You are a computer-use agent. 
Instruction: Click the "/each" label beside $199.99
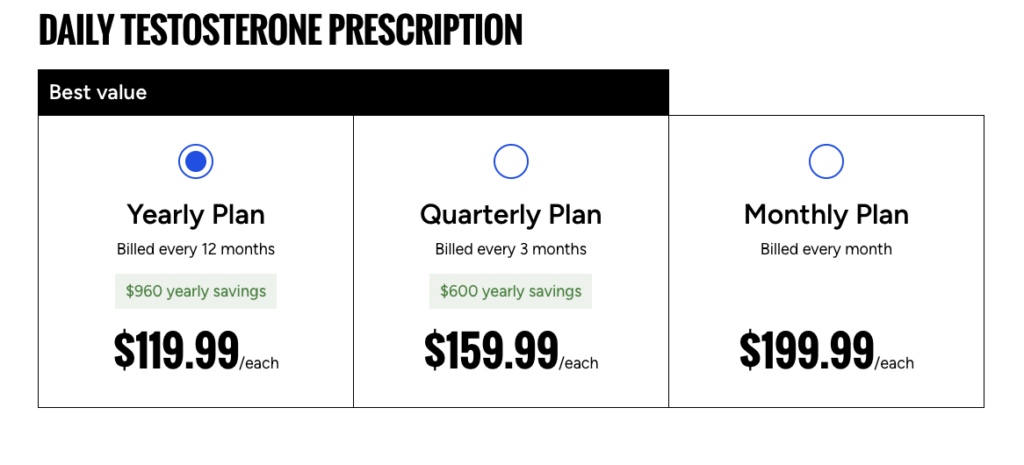[895, 363]
